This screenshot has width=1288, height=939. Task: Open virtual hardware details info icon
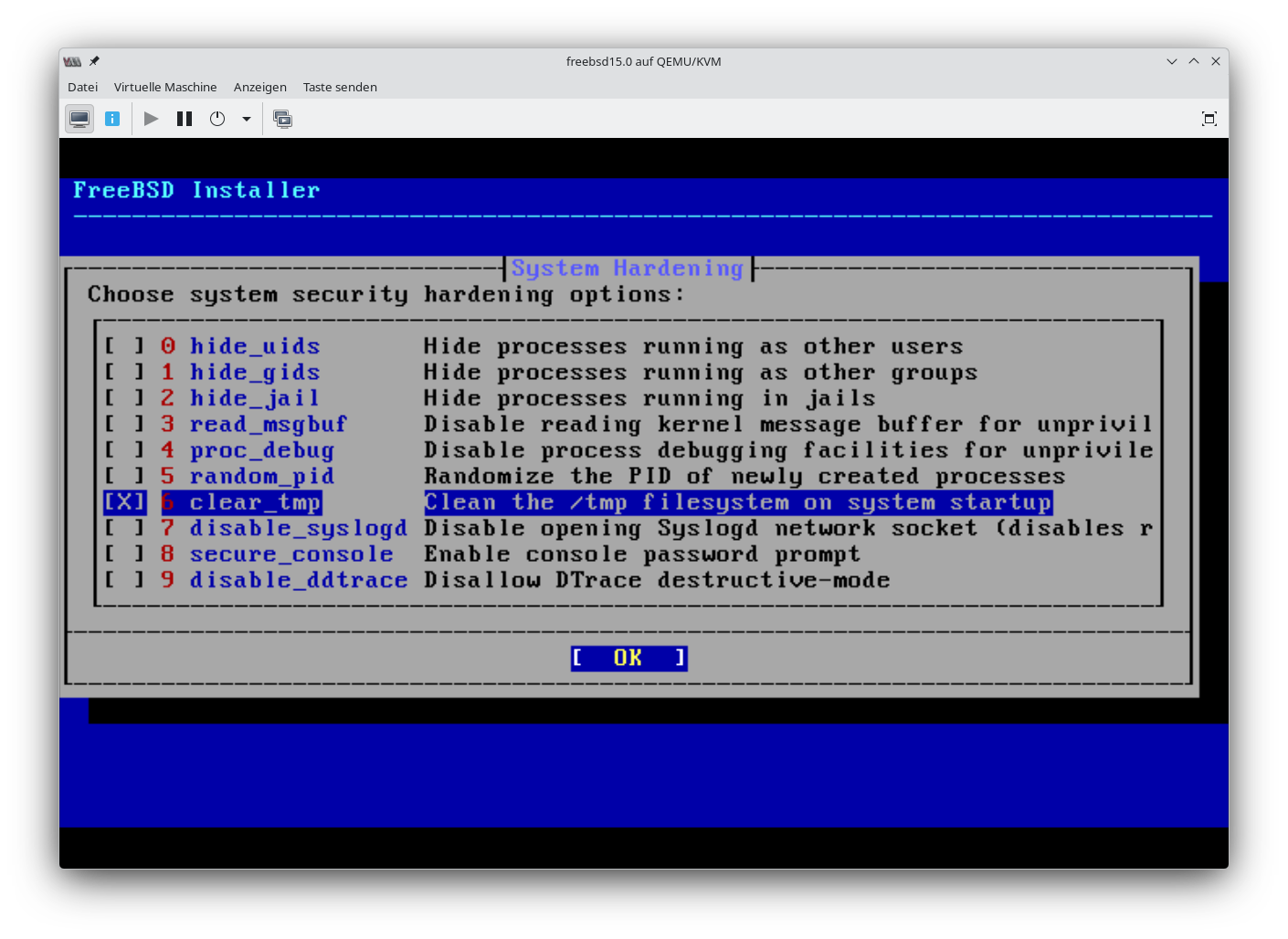tap(112, 119)
